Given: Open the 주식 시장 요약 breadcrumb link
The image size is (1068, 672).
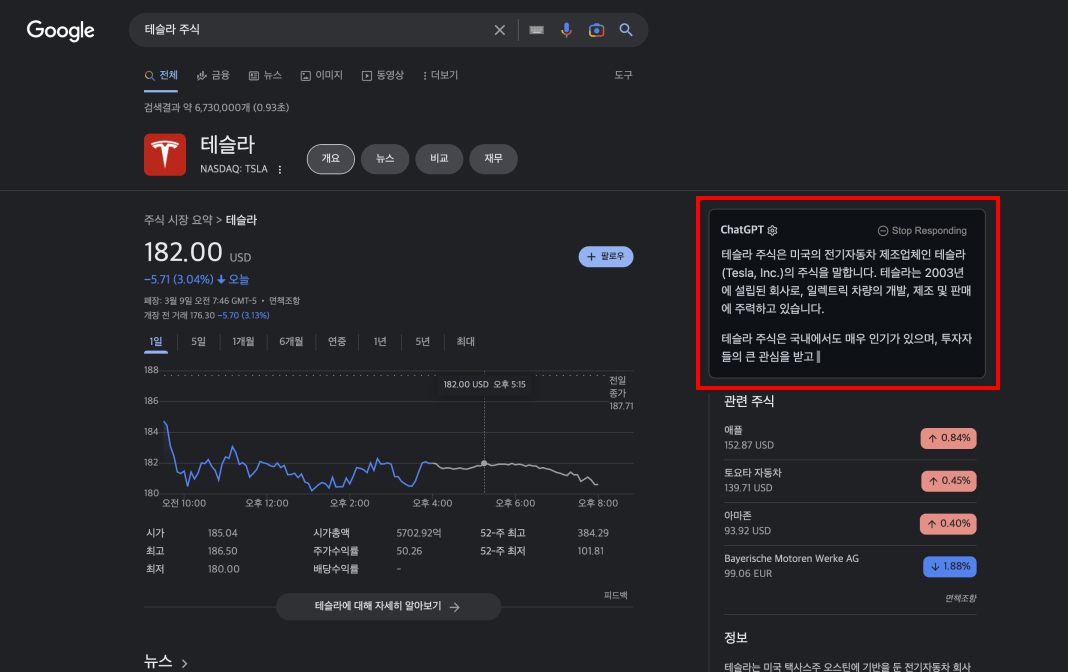Looking at the screenshot, I should pyautogui.click(x=178, y=221).
